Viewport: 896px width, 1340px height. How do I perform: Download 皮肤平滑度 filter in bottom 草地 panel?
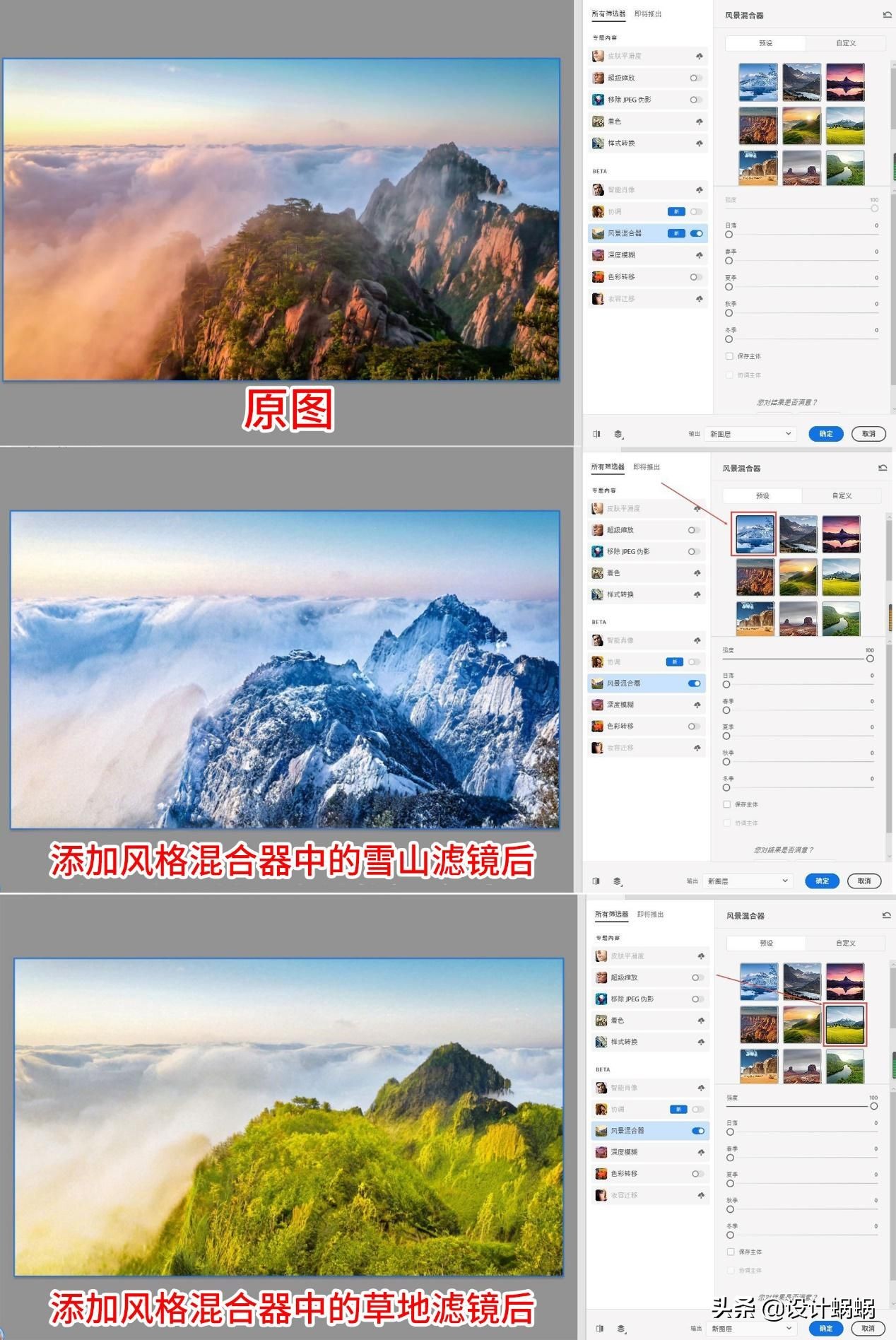pyautogui.click(x=701, y=956)
